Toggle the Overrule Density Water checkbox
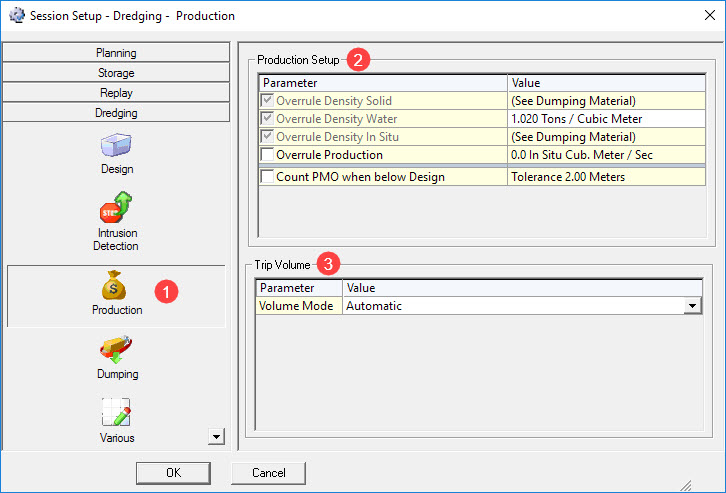 coord(267,119)
